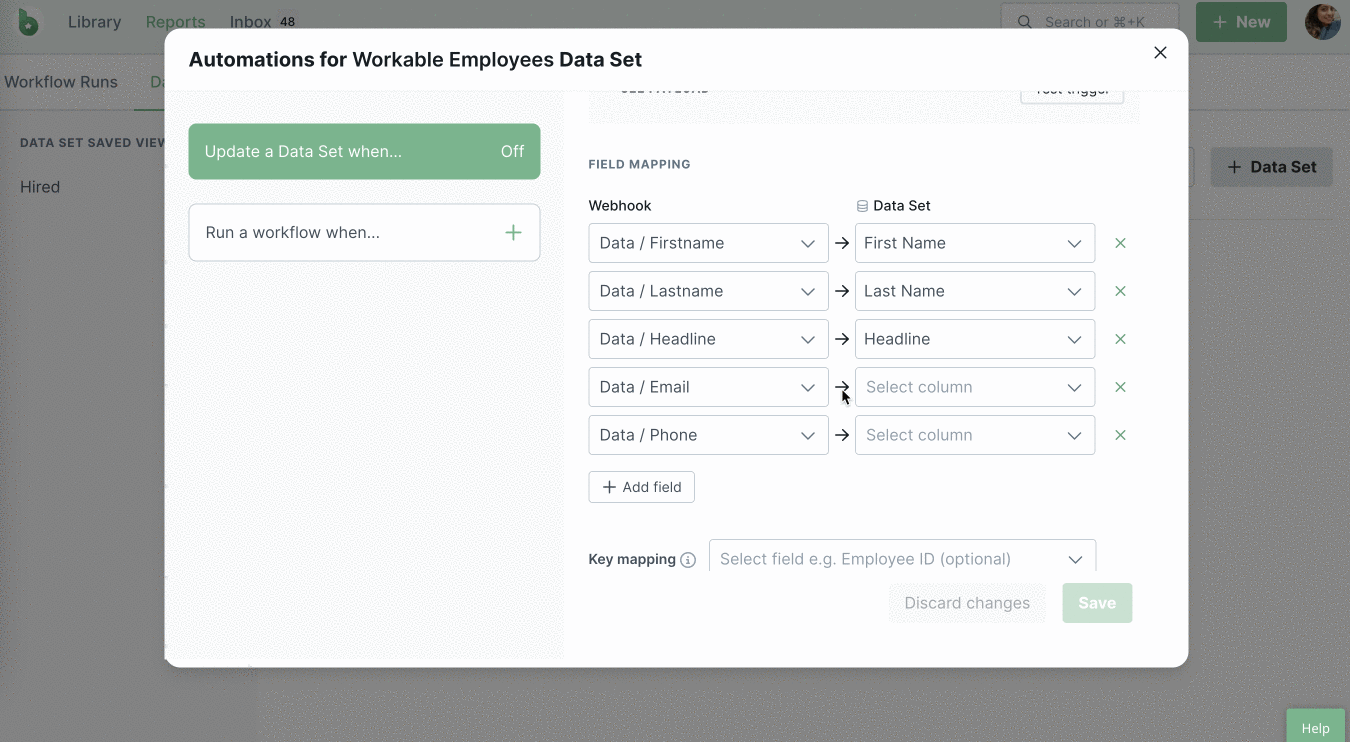1350x742 pixels.
Task: Close the Automations dialog
Action: click(x=1160, y=53)
